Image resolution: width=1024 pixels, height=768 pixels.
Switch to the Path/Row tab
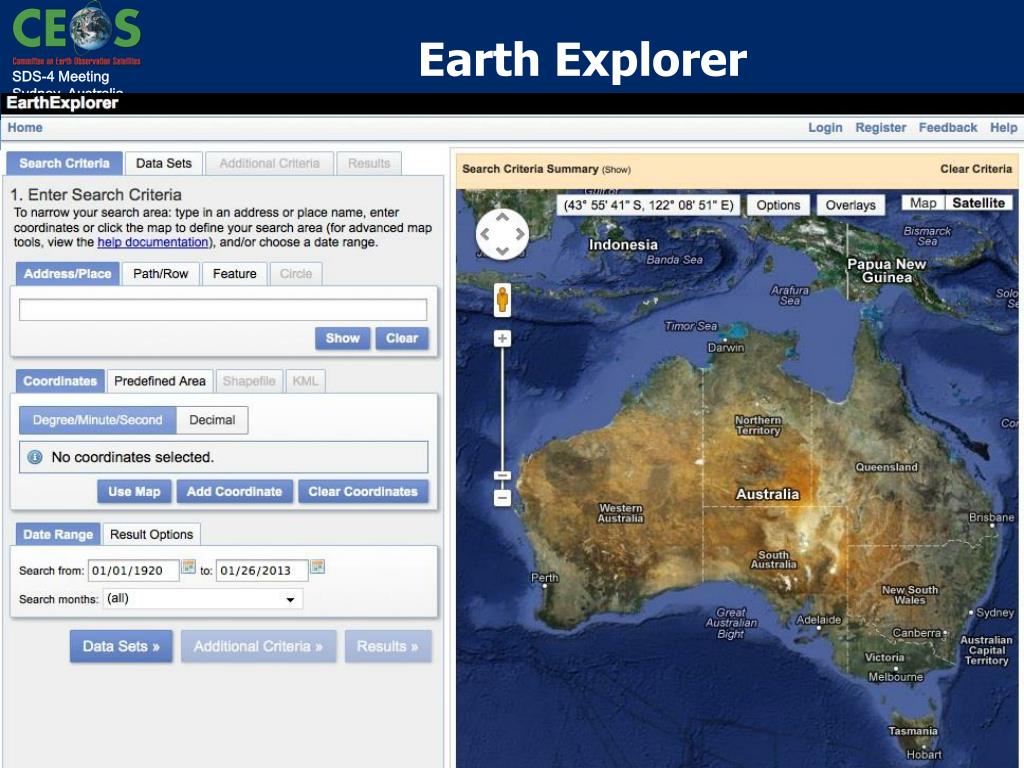[161, 274]
